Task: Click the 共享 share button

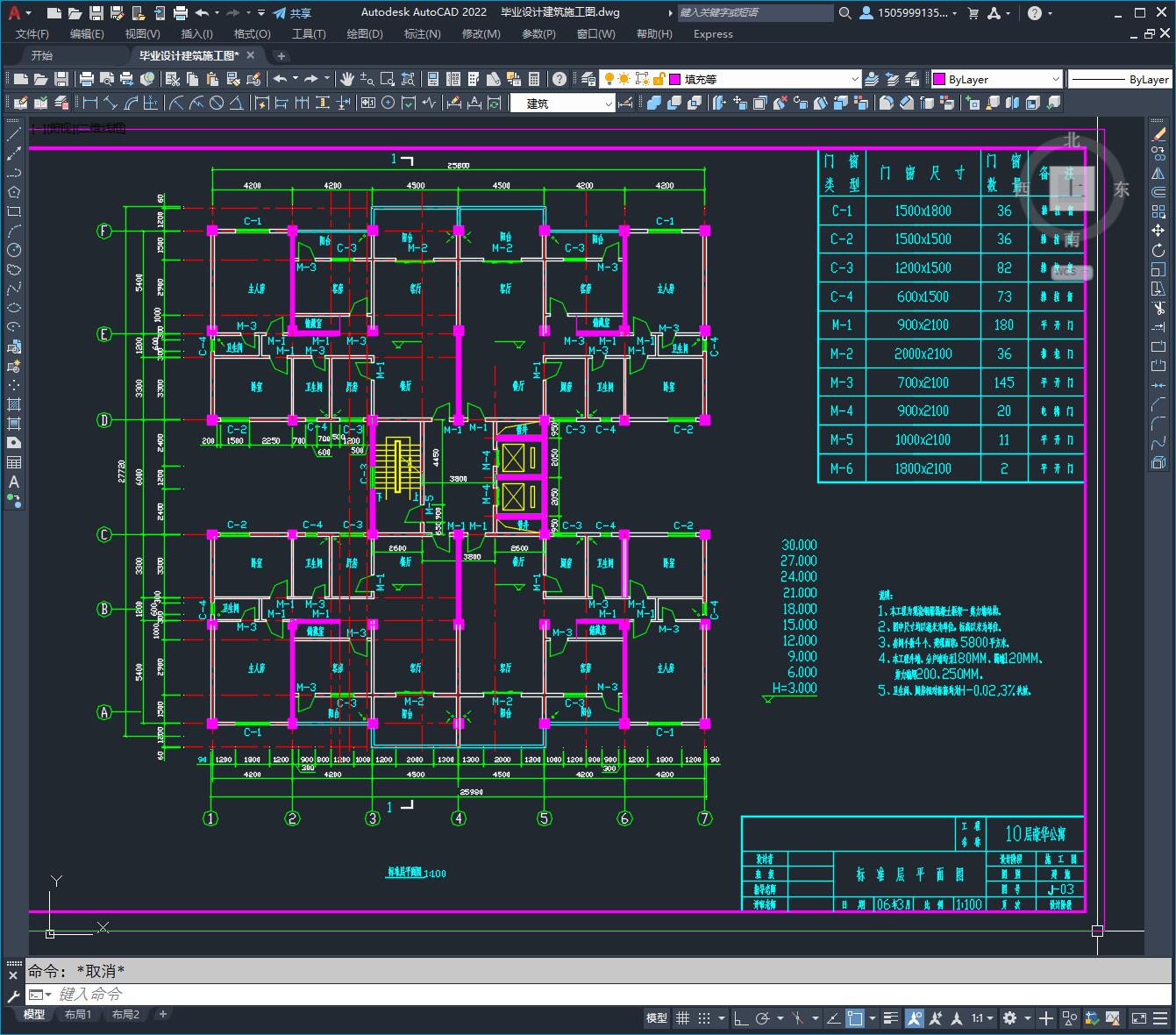Action: (292, 13)
